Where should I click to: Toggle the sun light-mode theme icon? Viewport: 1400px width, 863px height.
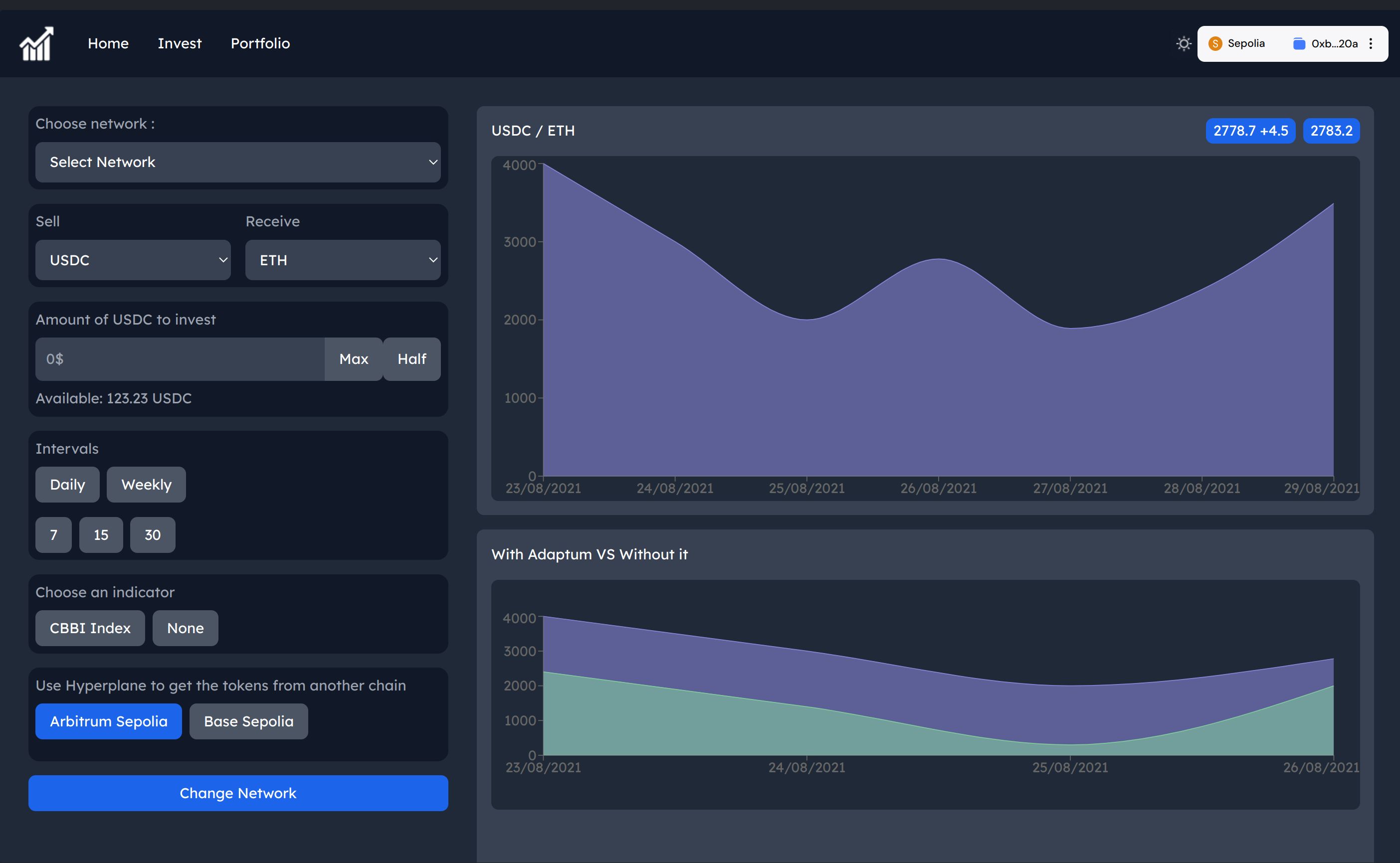1184,43
